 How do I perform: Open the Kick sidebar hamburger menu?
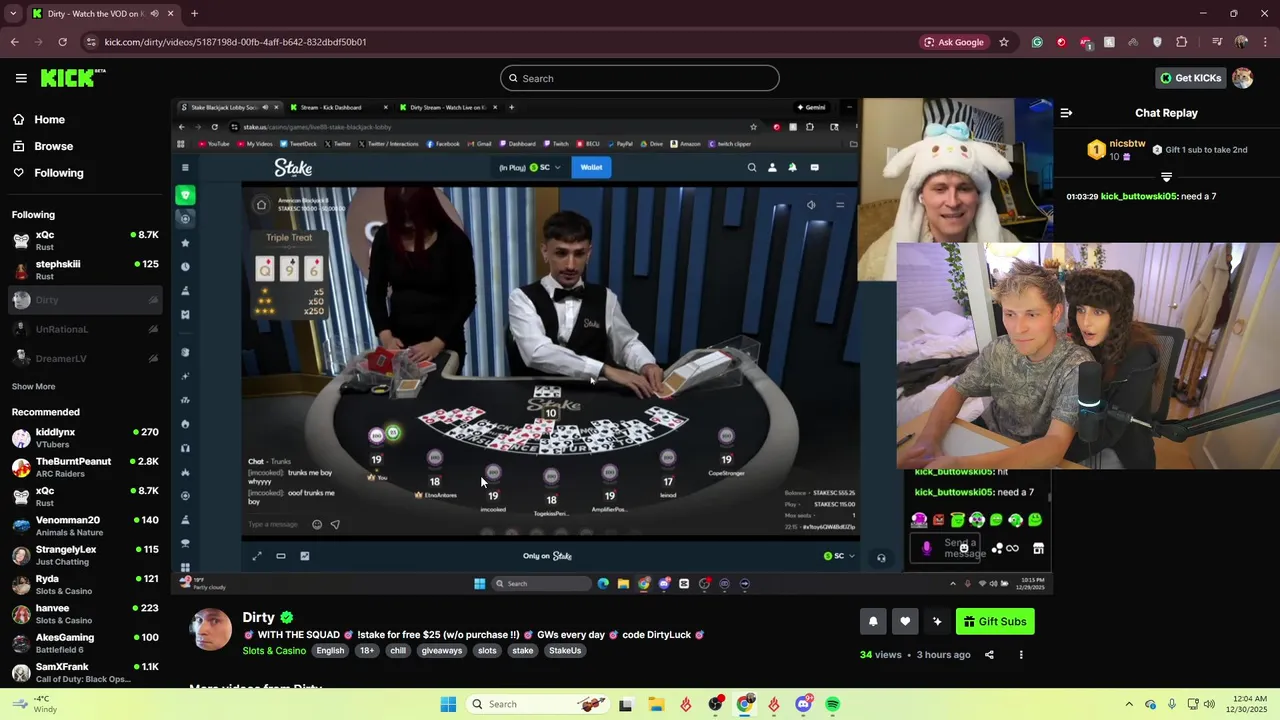pos(21,78)
